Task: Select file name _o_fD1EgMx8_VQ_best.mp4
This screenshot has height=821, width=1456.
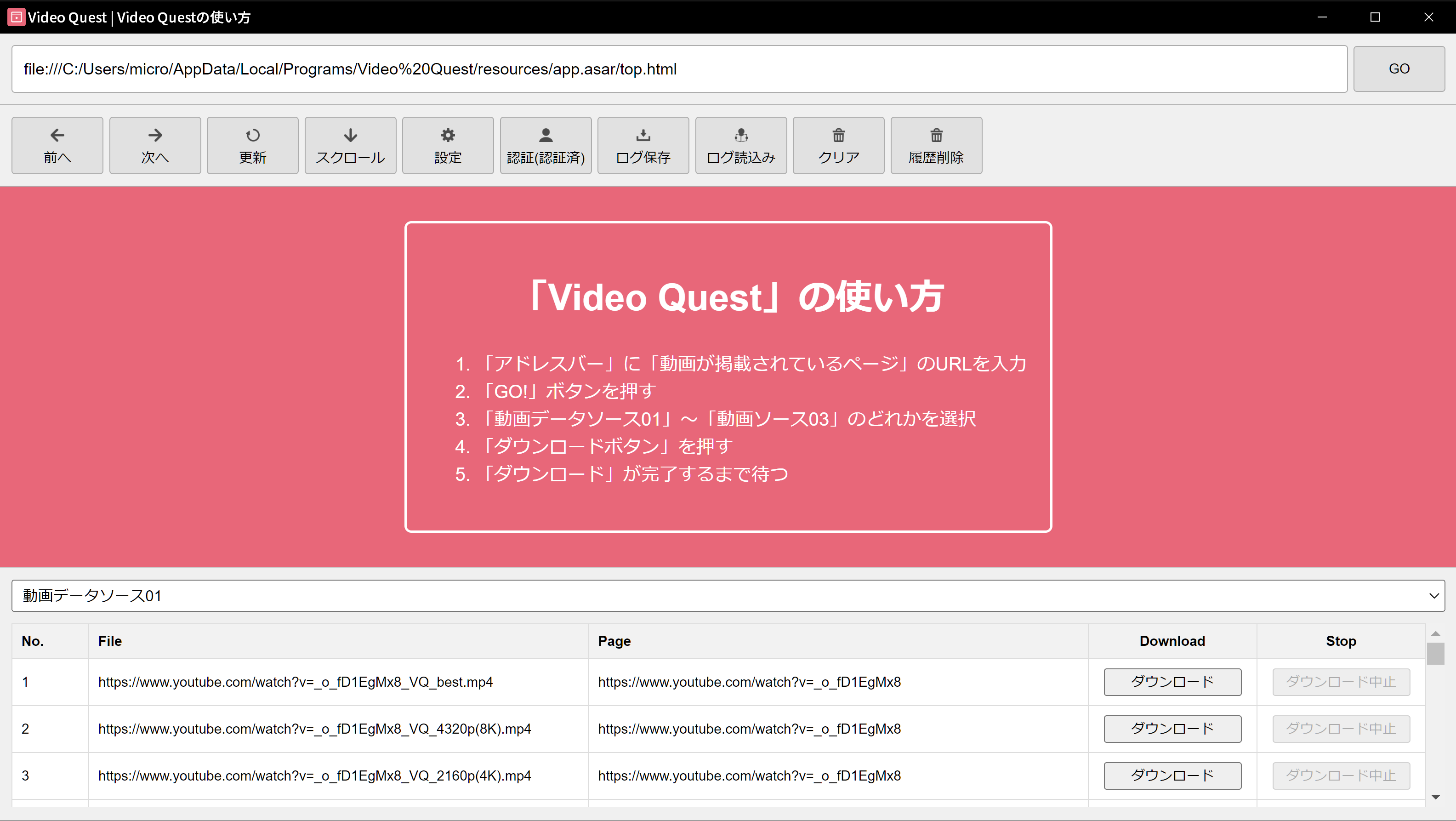Action: pyautogui.click(x=296, y=683)
